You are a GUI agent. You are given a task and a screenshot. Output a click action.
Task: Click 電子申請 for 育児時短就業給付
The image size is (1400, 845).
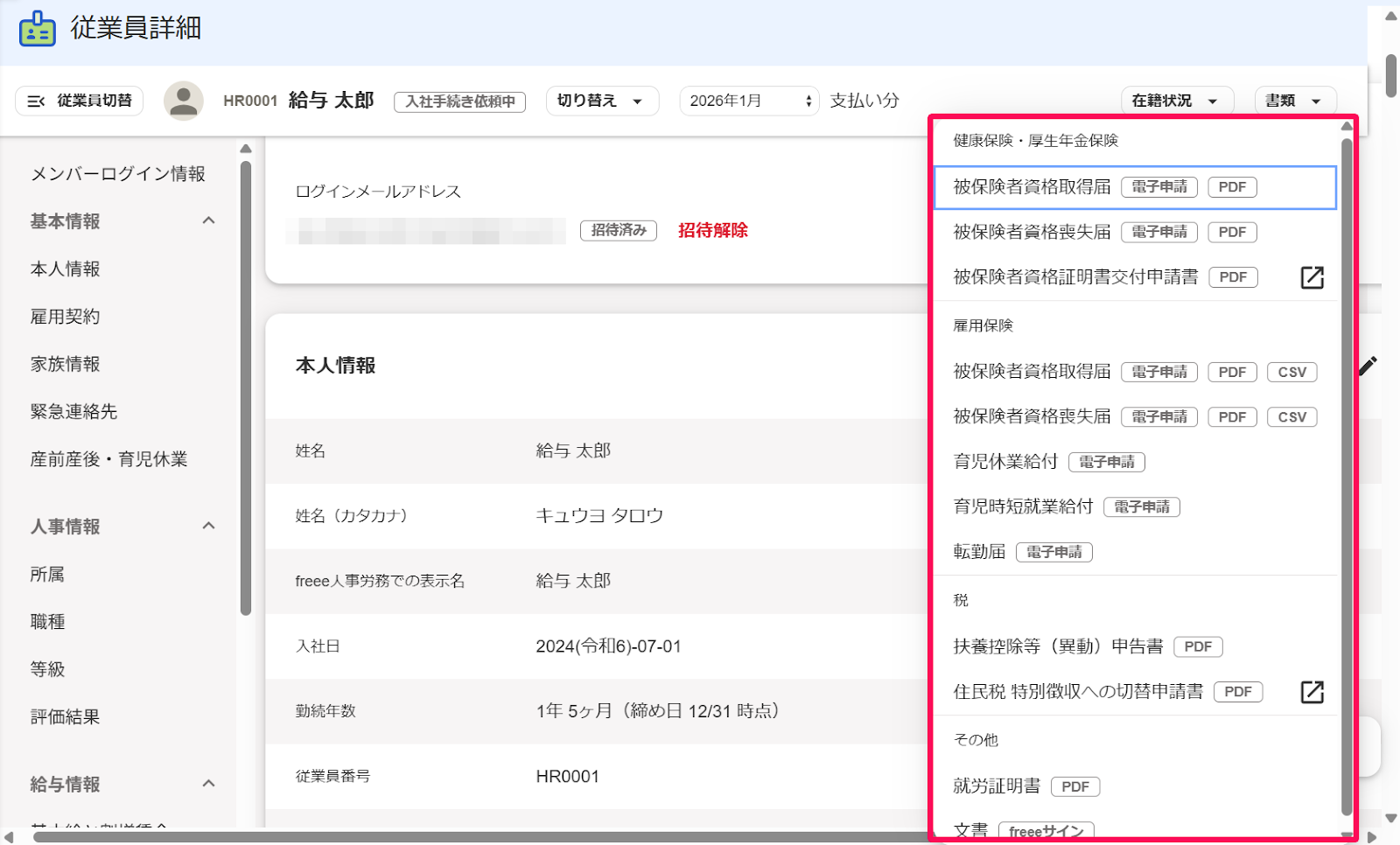coord(1142,507)
